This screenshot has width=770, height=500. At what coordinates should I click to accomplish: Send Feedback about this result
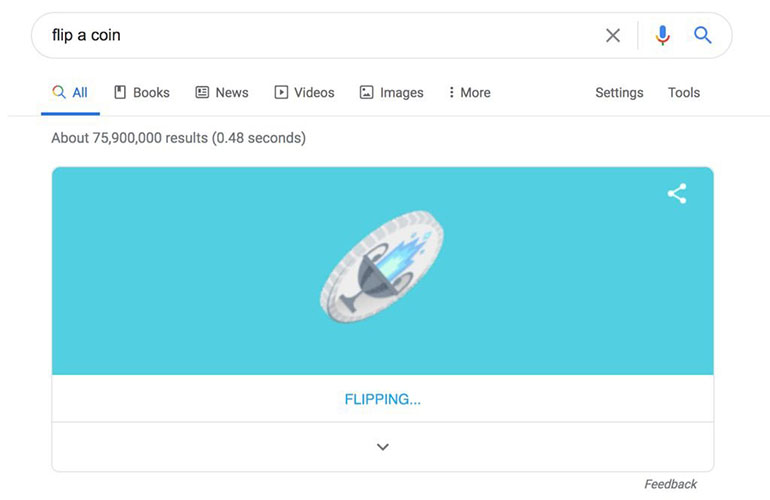coord(670,484)
